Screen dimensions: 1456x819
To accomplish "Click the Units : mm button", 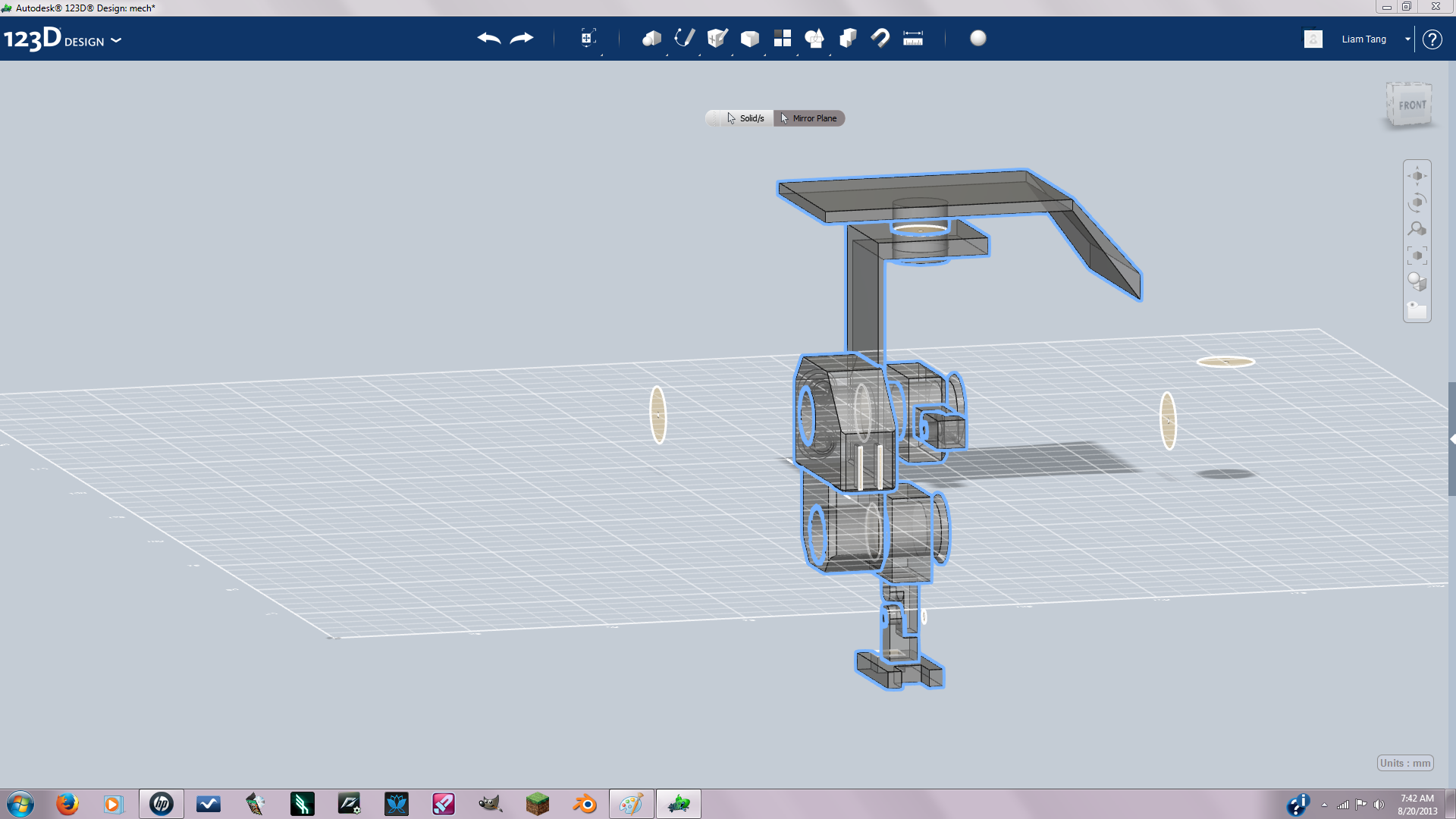I will (1405, 763).
